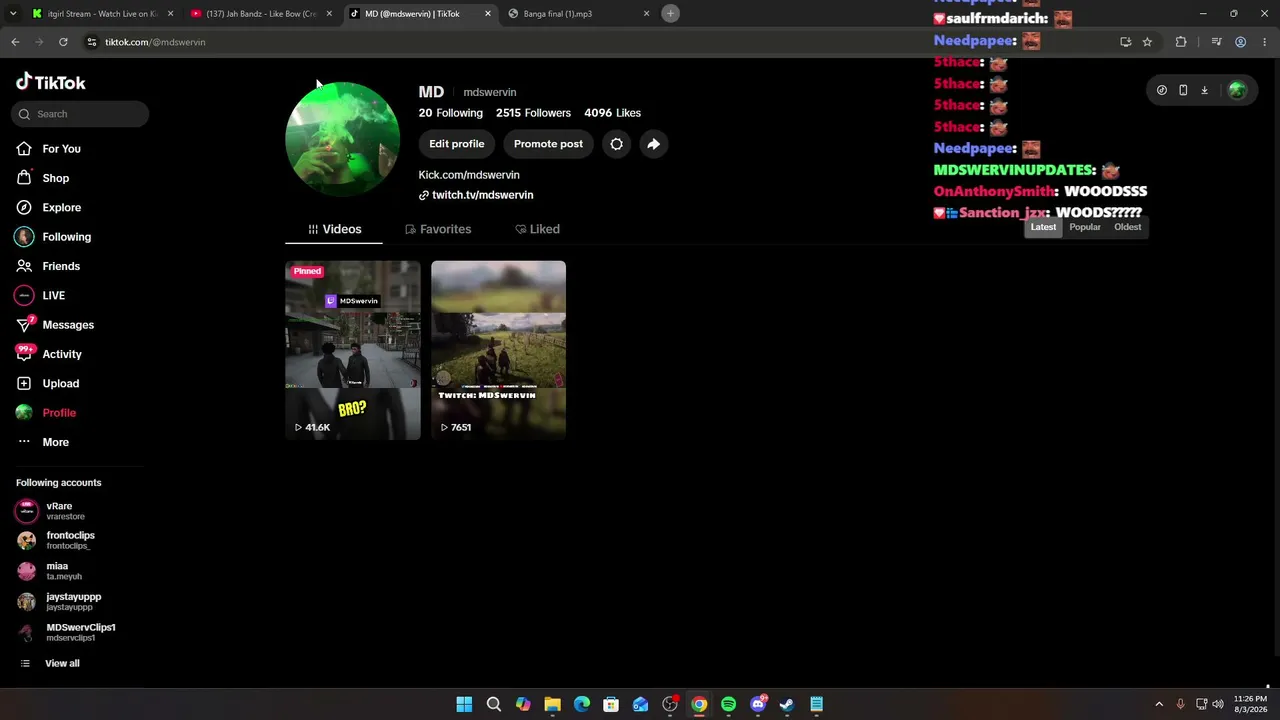1280x720 pixels.
Task: Open the TikTok Shop page
Action: [x=42, y=178]
